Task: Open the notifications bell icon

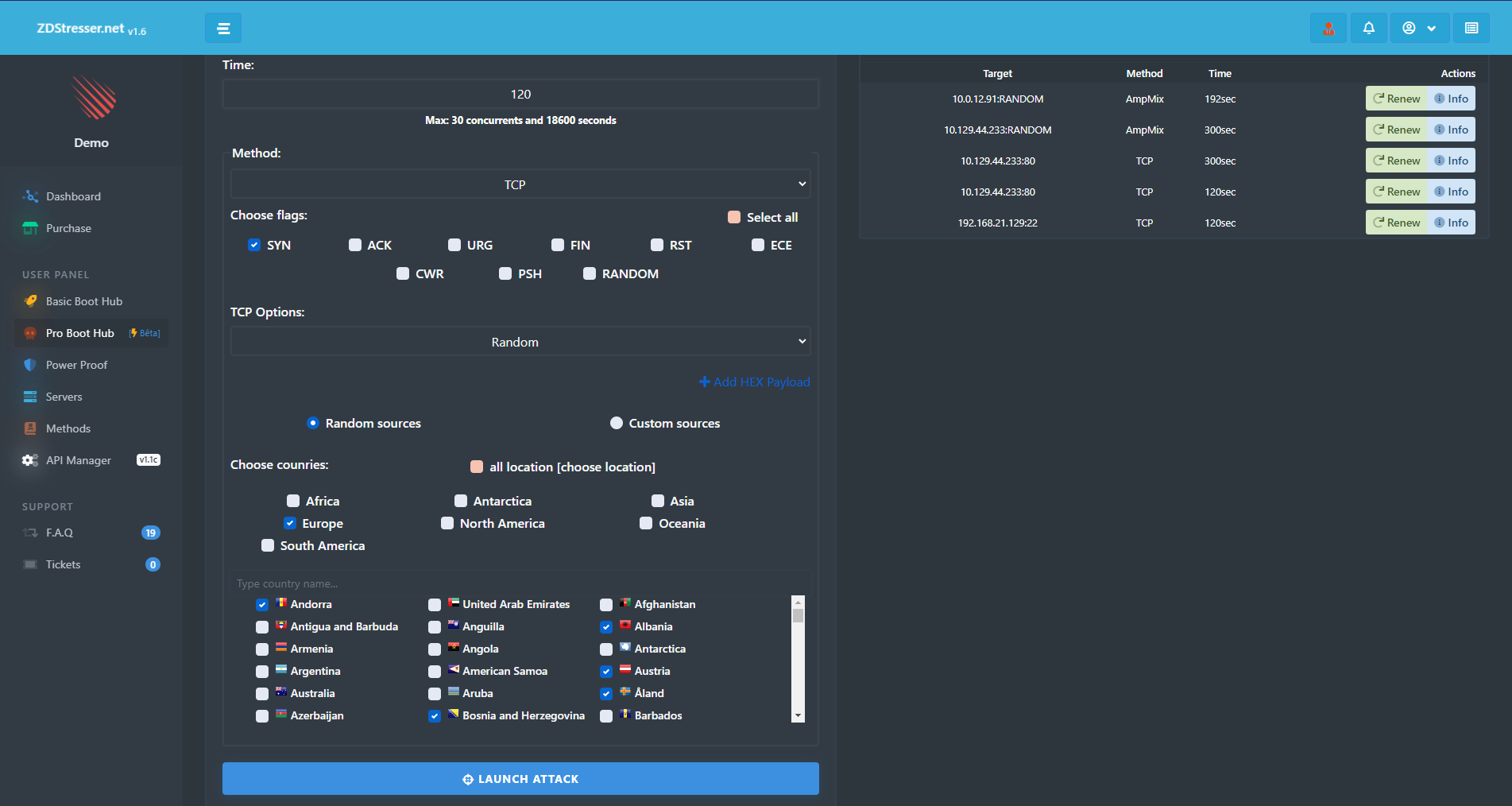Action: 1368,29
